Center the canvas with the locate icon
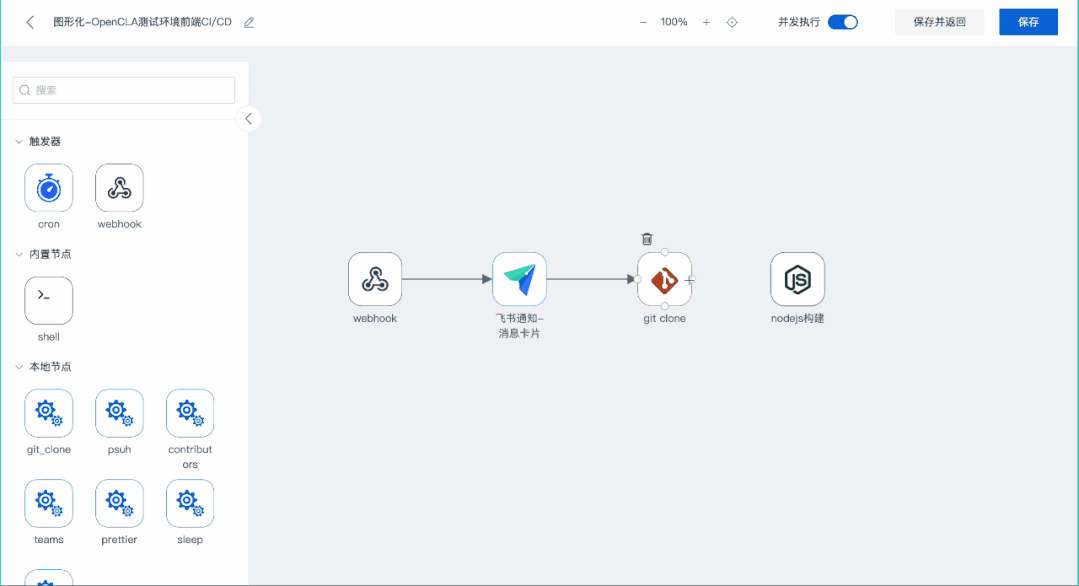 point(732,22)
